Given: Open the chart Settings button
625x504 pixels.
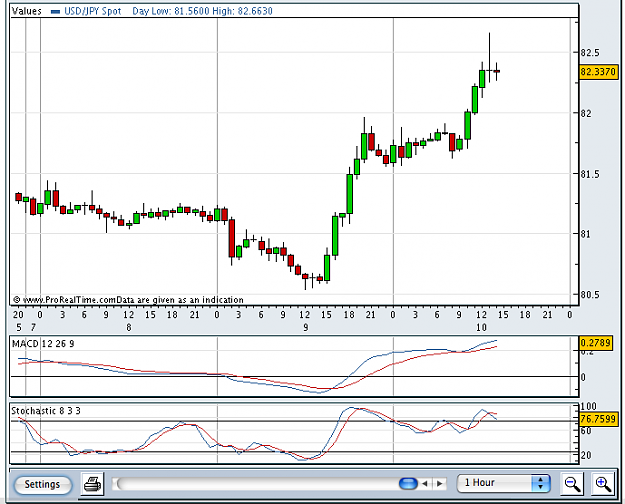Looking at the screenshot, I should click(43, 484).
